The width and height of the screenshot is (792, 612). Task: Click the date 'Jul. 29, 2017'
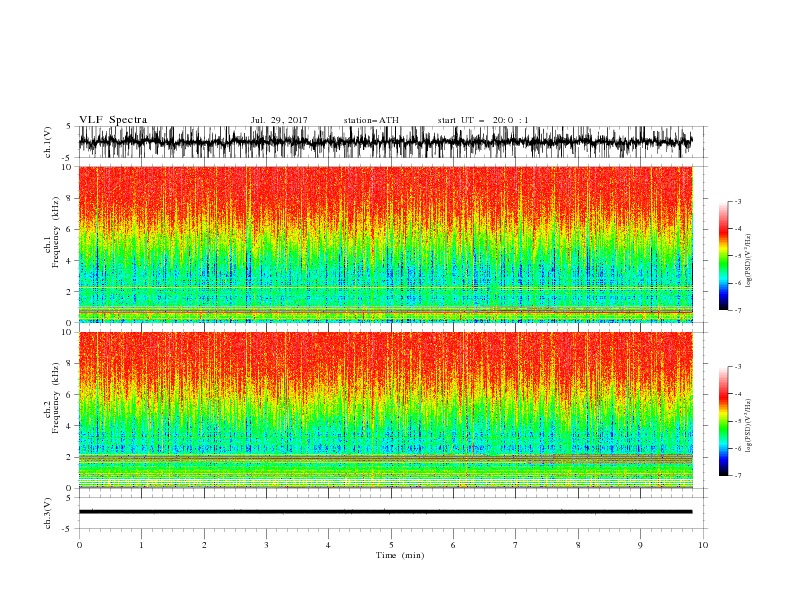pyautogui.click(x=279, y=120)
